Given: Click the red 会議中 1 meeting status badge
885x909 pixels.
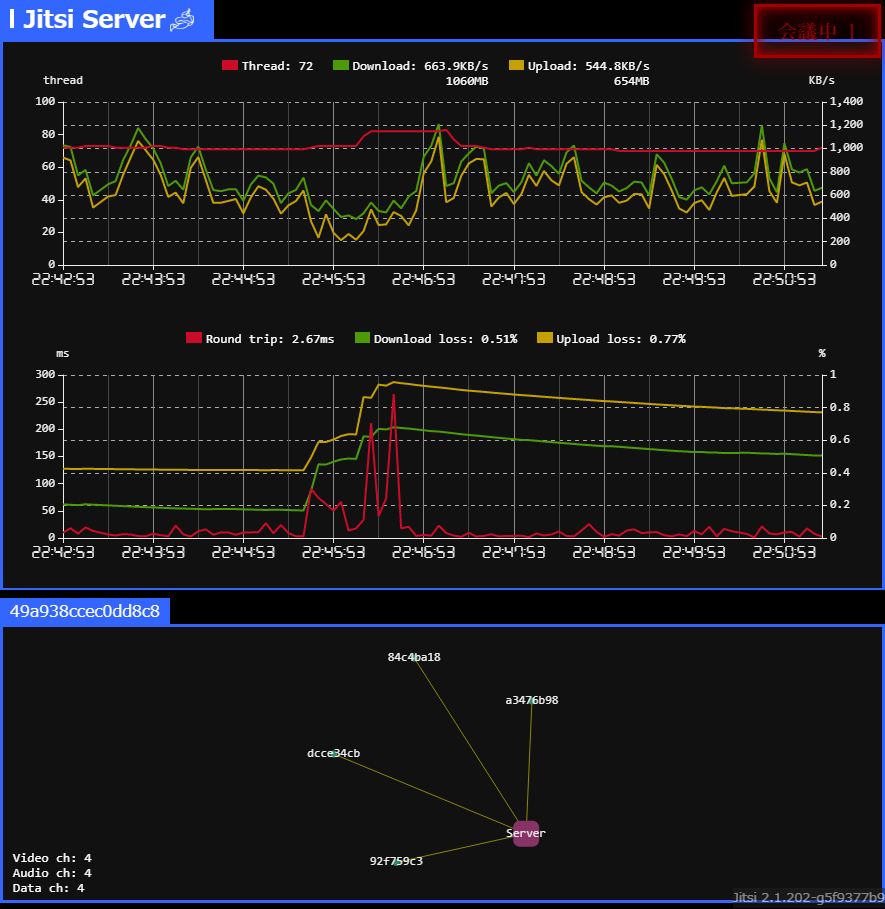Looking at the screenshot, I should pyautogui.click(x=817, y=31).
